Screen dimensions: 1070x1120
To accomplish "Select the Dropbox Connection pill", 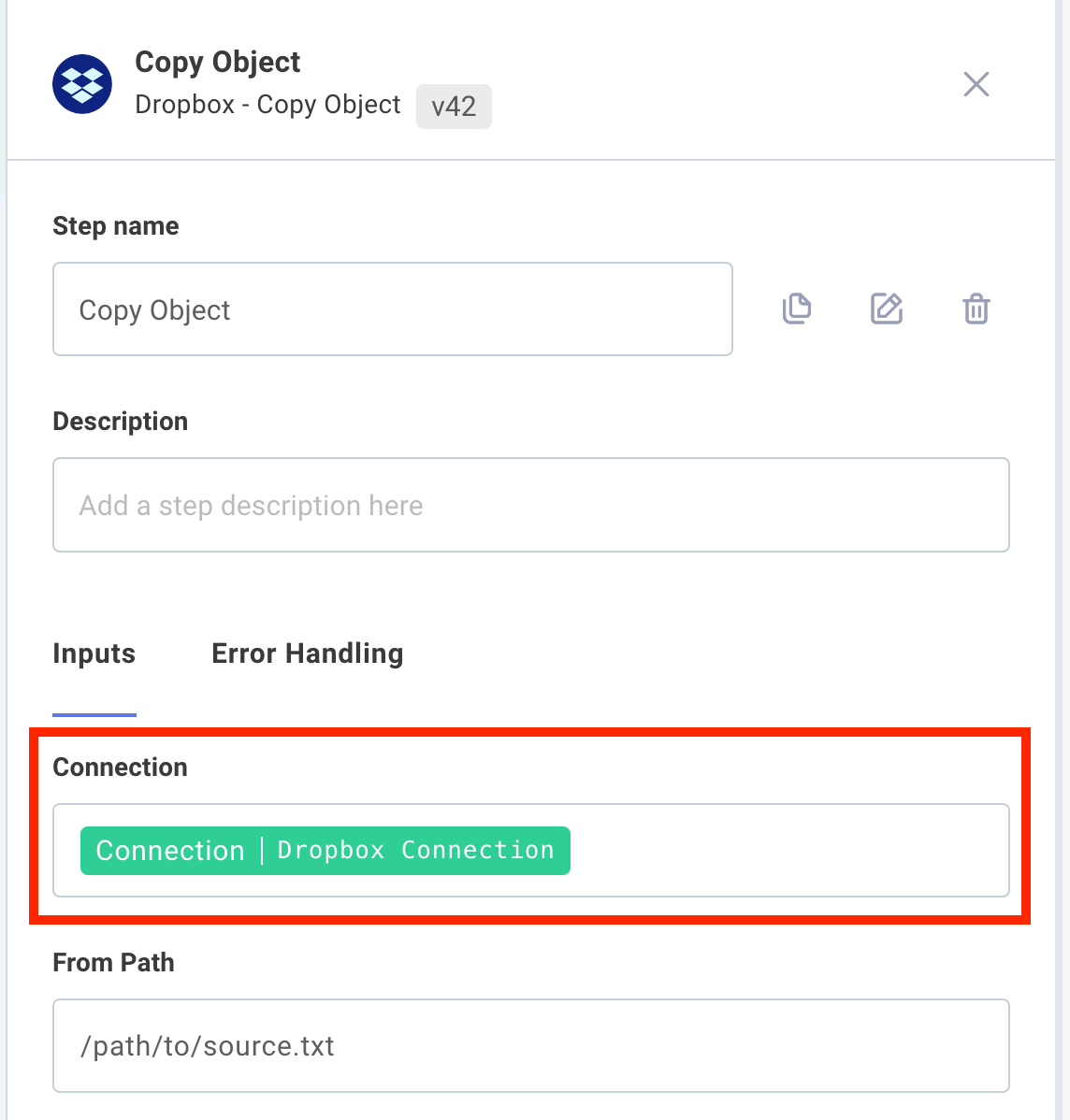I will 325,850.
